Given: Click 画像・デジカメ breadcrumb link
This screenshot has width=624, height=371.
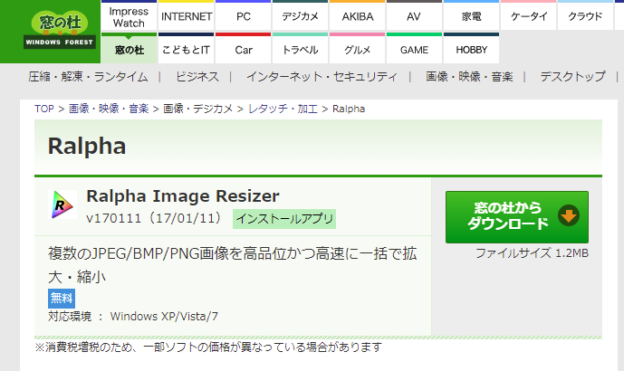Looking at the screenshot, I should 198,109.
